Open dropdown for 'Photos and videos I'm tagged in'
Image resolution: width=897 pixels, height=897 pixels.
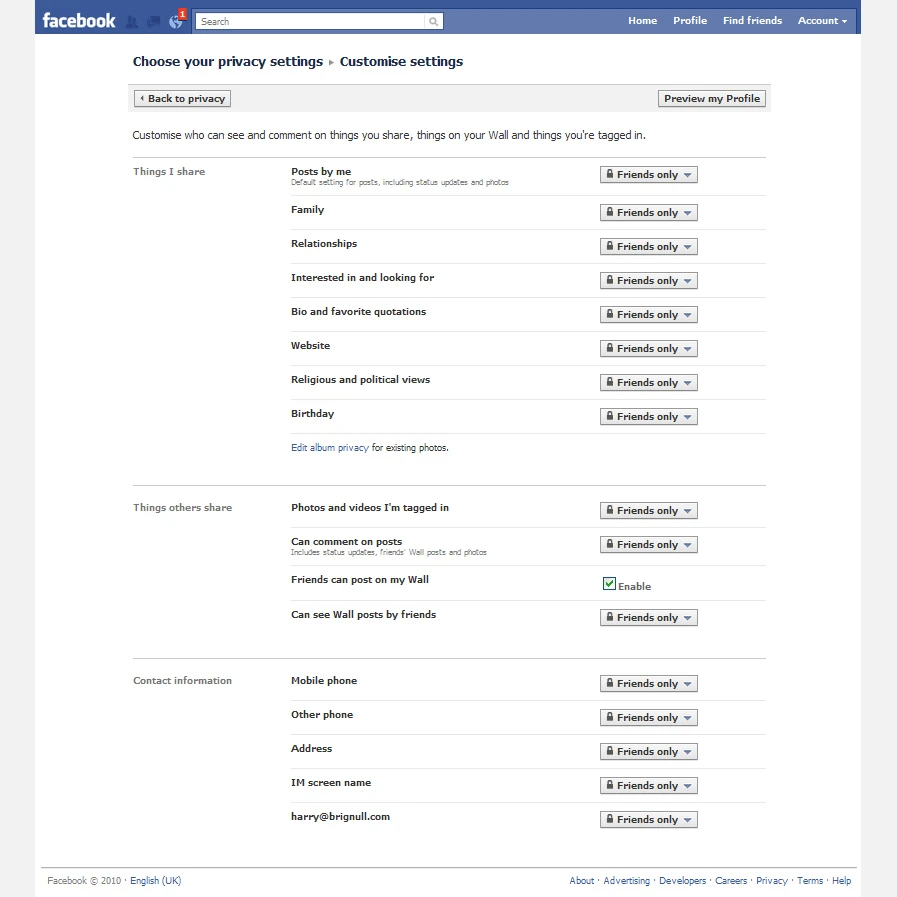648,511
